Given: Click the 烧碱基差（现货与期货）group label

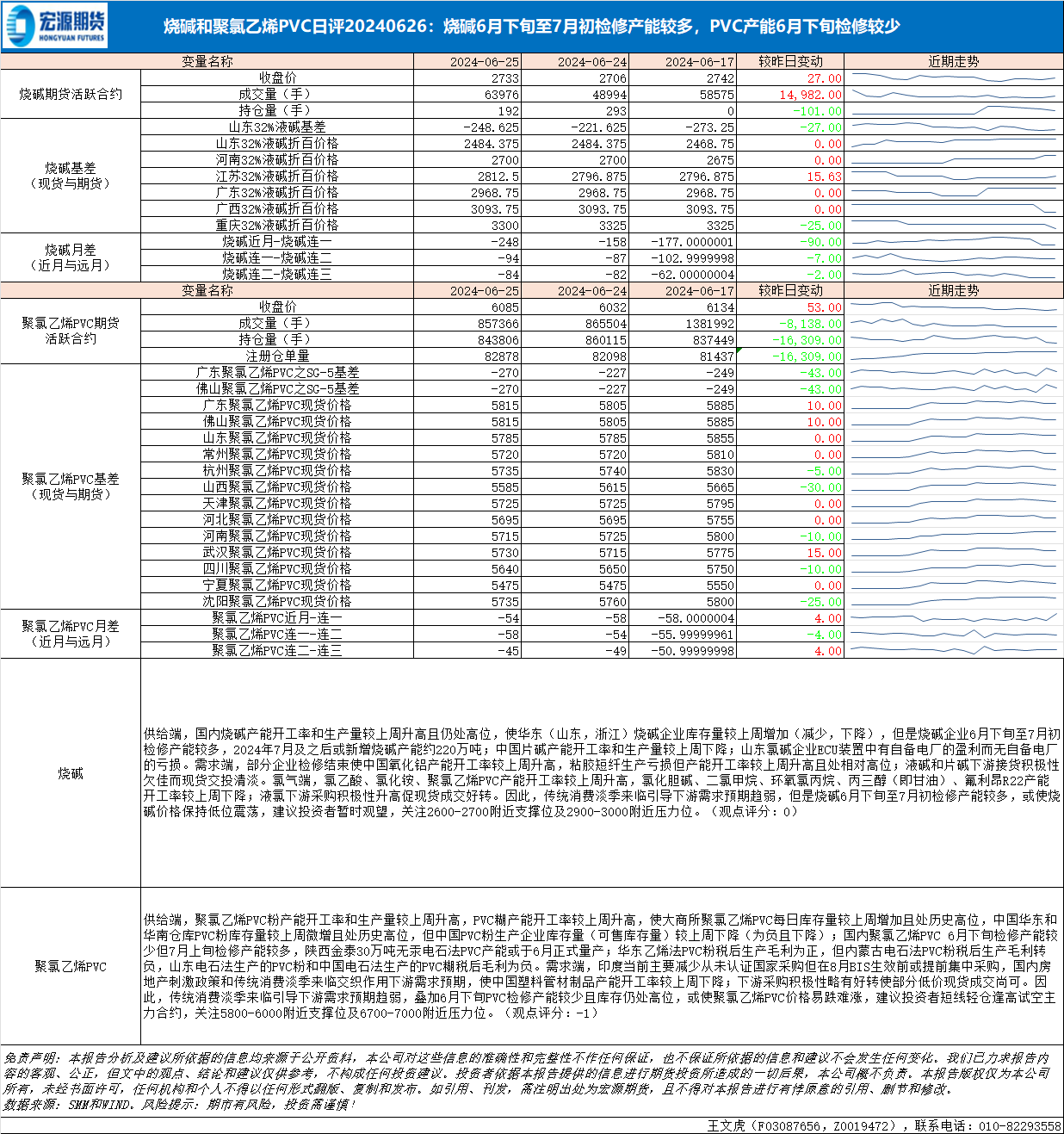Looking at the screenshot, I should coord(71,176).
